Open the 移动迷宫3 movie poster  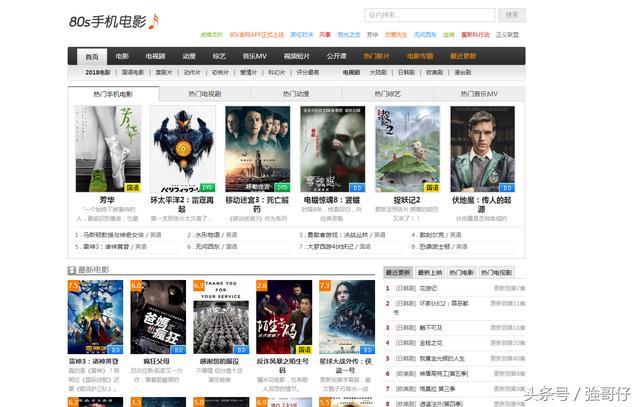click(x=258, y=149)
